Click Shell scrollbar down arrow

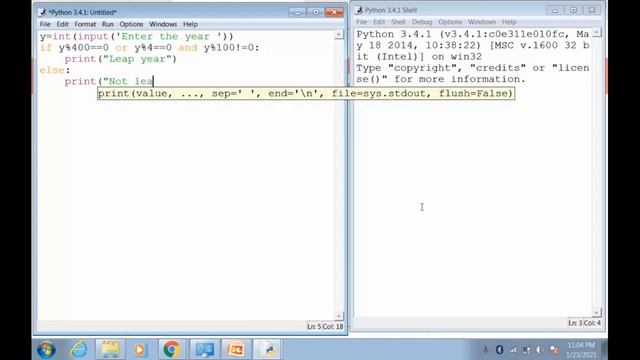click(596, 313)
